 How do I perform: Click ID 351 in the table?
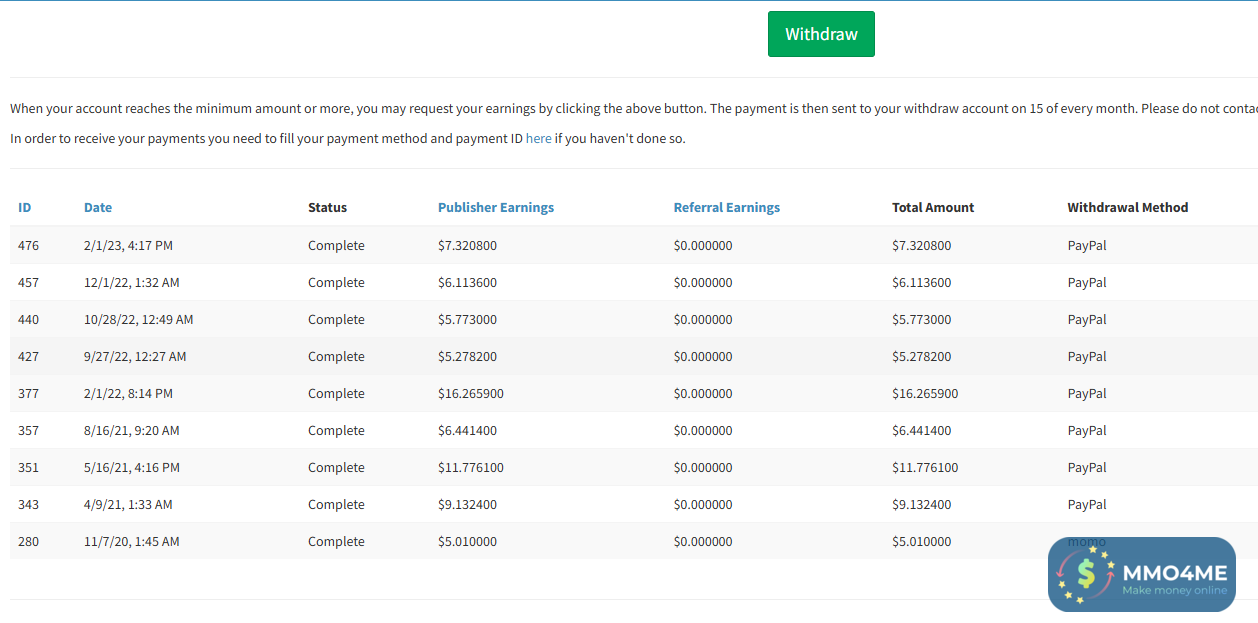click(28, 468)
